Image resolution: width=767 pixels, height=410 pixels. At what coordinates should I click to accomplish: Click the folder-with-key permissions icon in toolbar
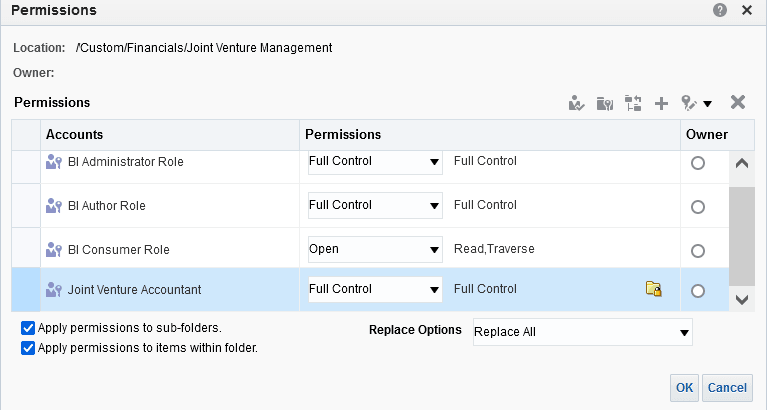coord(604,103)
